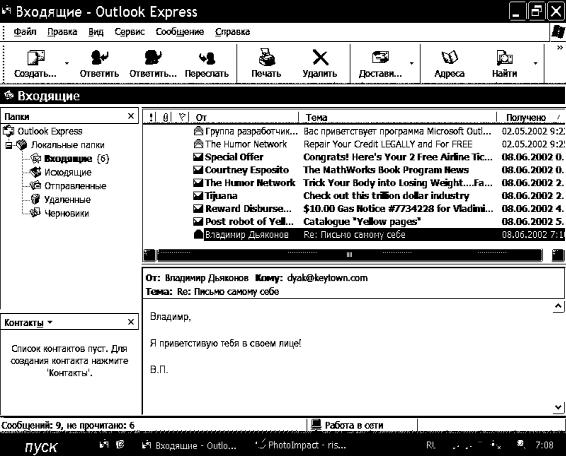Sort messages by Получено column

click(x=531, y=117)
